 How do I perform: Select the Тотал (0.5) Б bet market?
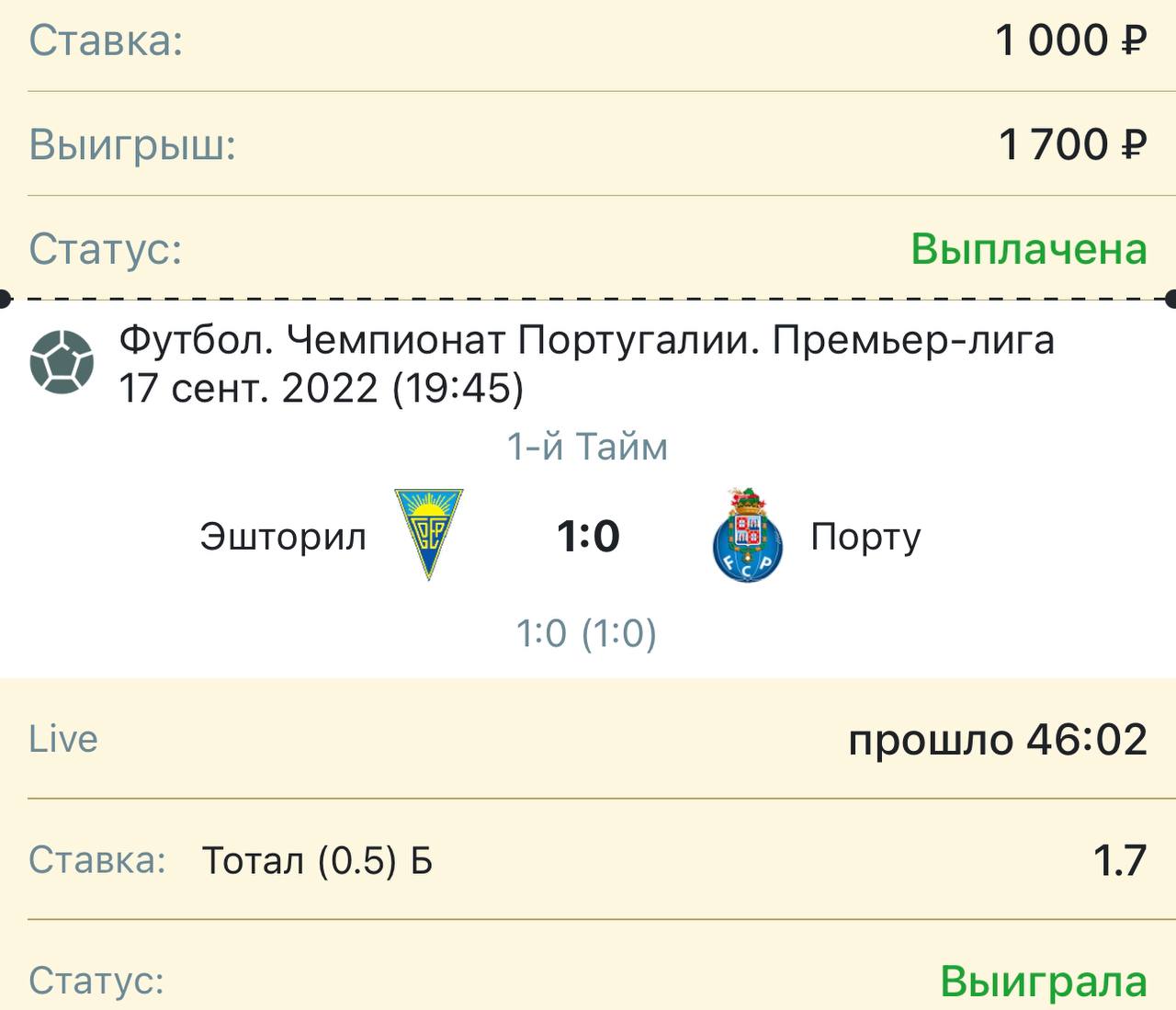(x=317, y=861)
